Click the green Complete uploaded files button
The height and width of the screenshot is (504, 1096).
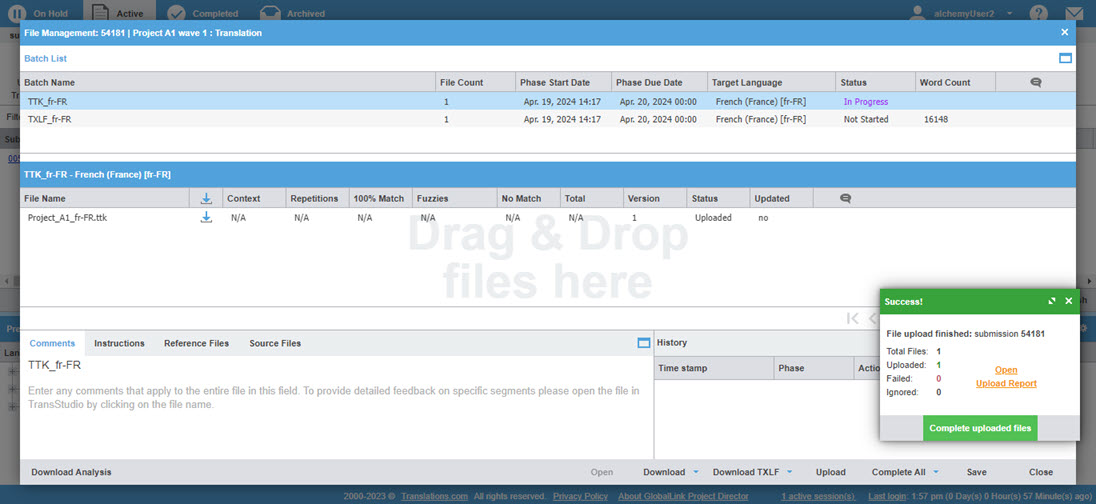980,428
